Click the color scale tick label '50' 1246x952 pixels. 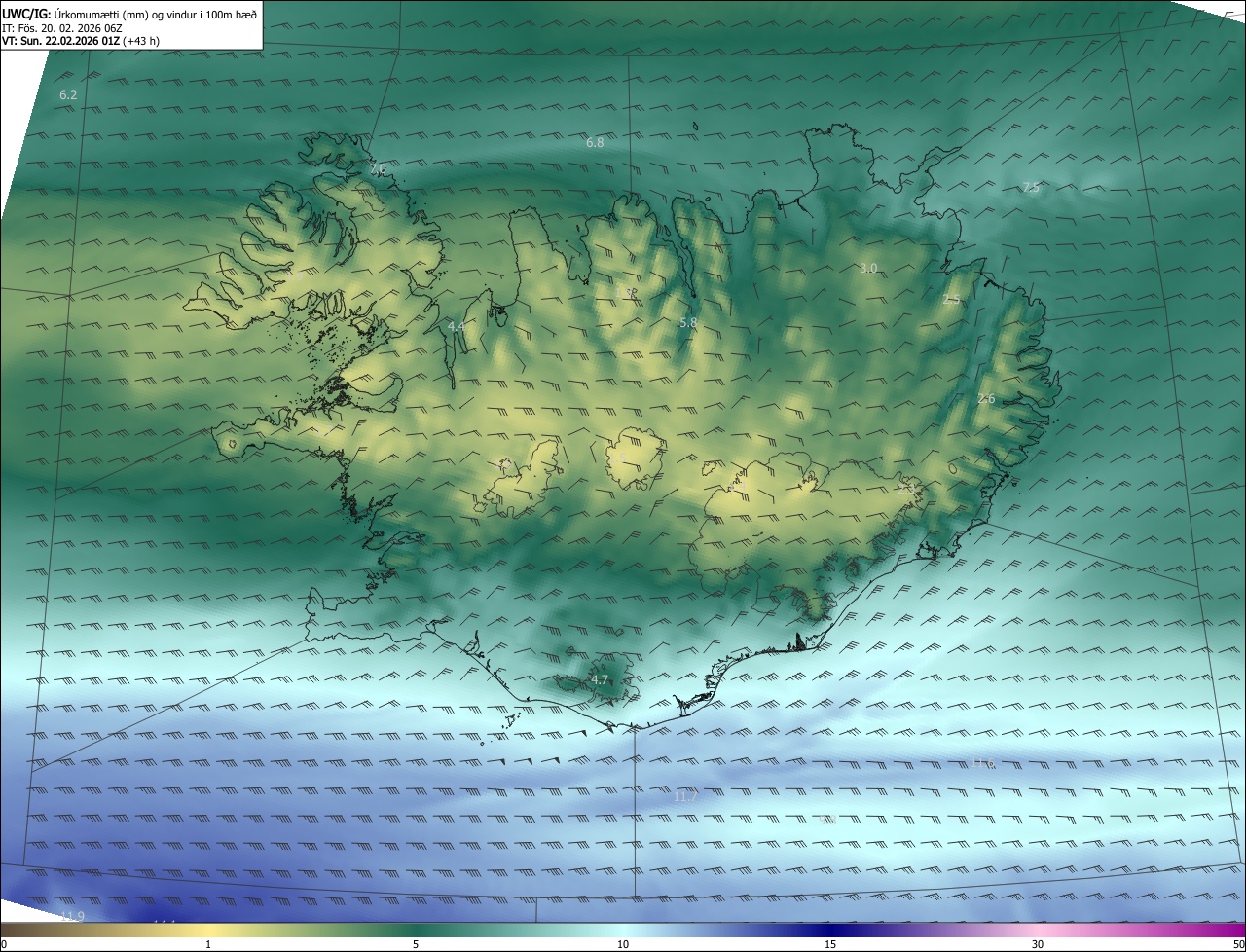click(x=1238, y=944)
